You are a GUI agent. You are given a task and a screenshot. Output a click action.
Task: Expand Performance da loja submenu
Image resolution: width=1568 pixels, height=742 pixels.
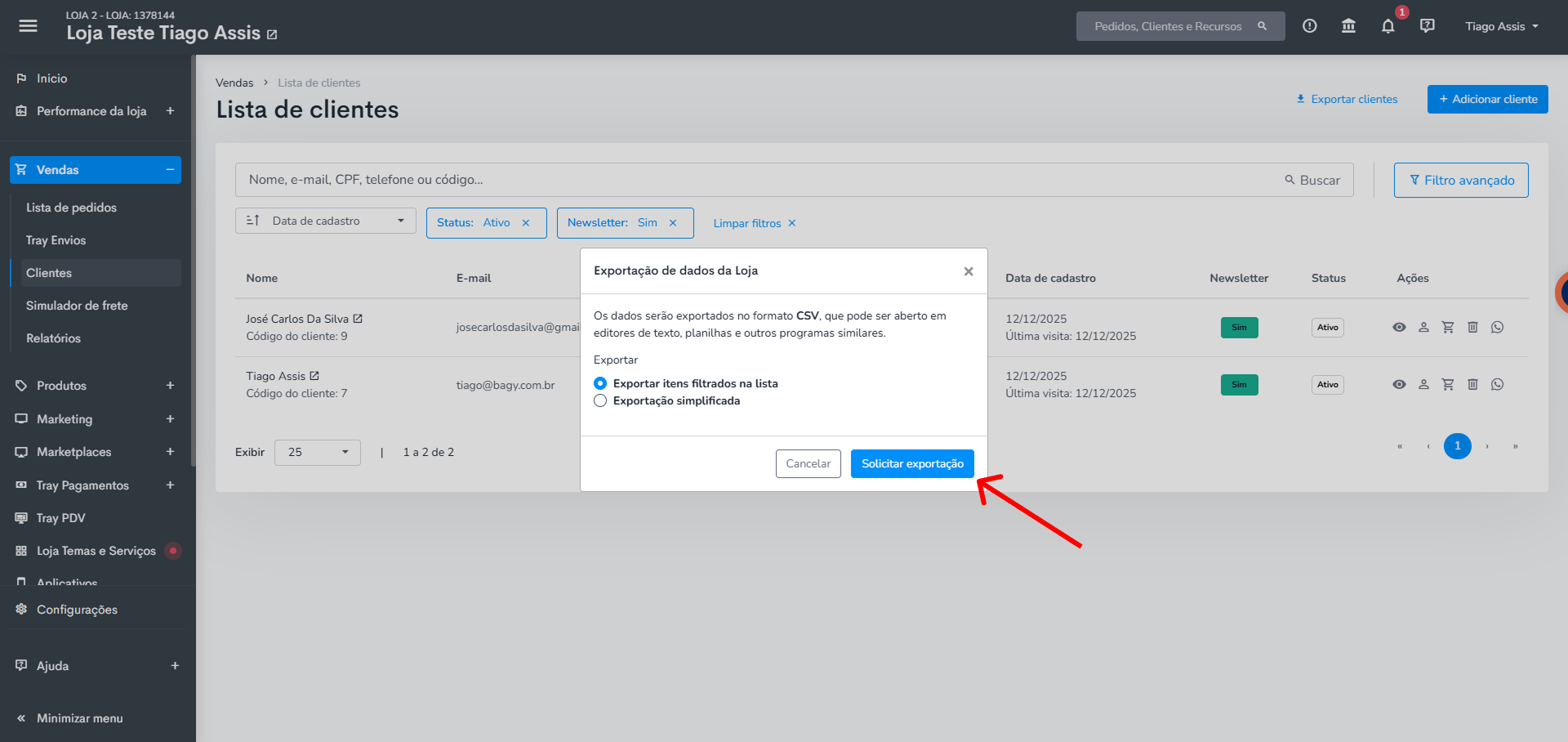[x=170, y=111]
